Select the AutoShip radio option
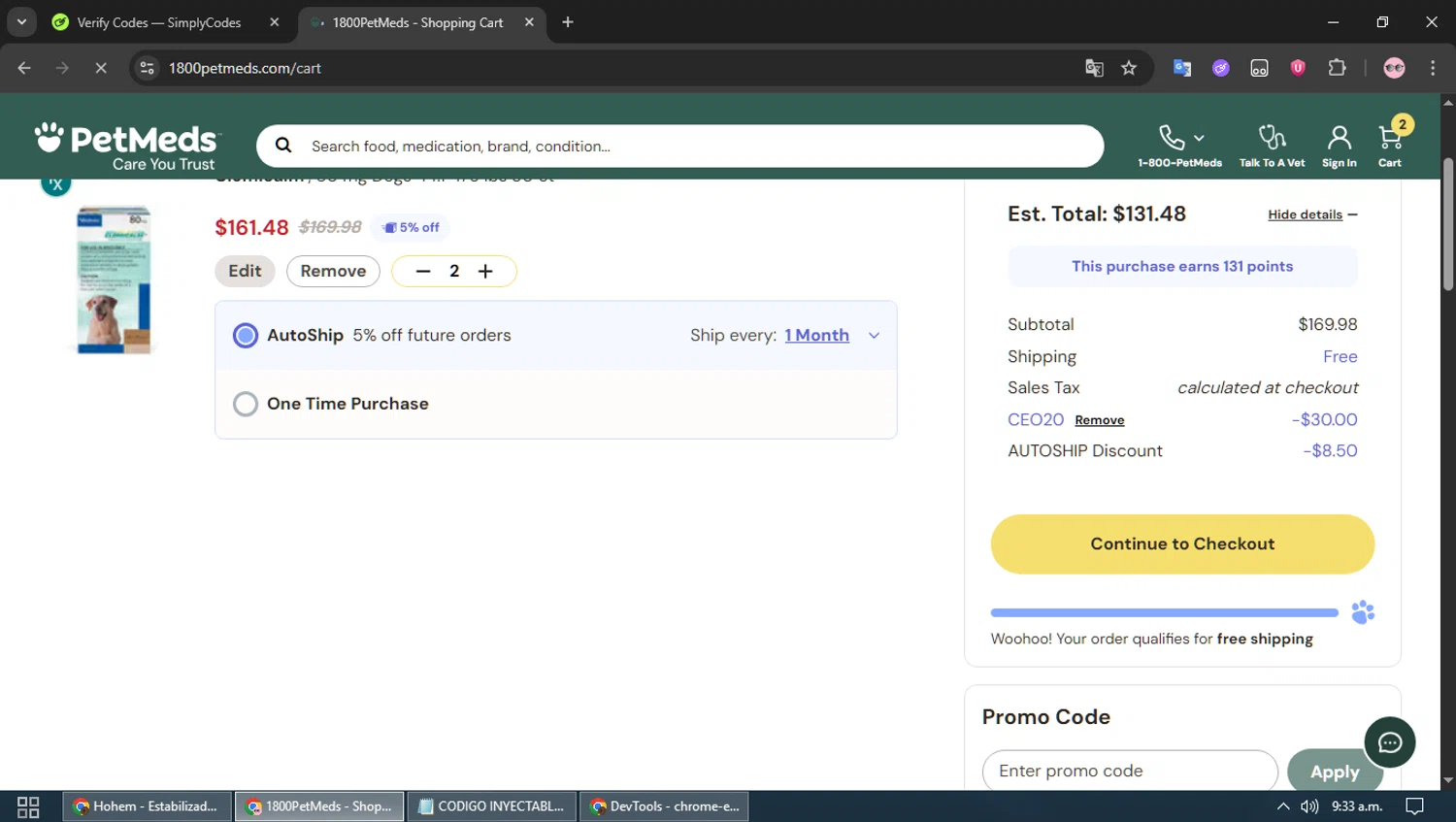Image resolution: width=1456 pixels, height=822 pixels. 246,336
